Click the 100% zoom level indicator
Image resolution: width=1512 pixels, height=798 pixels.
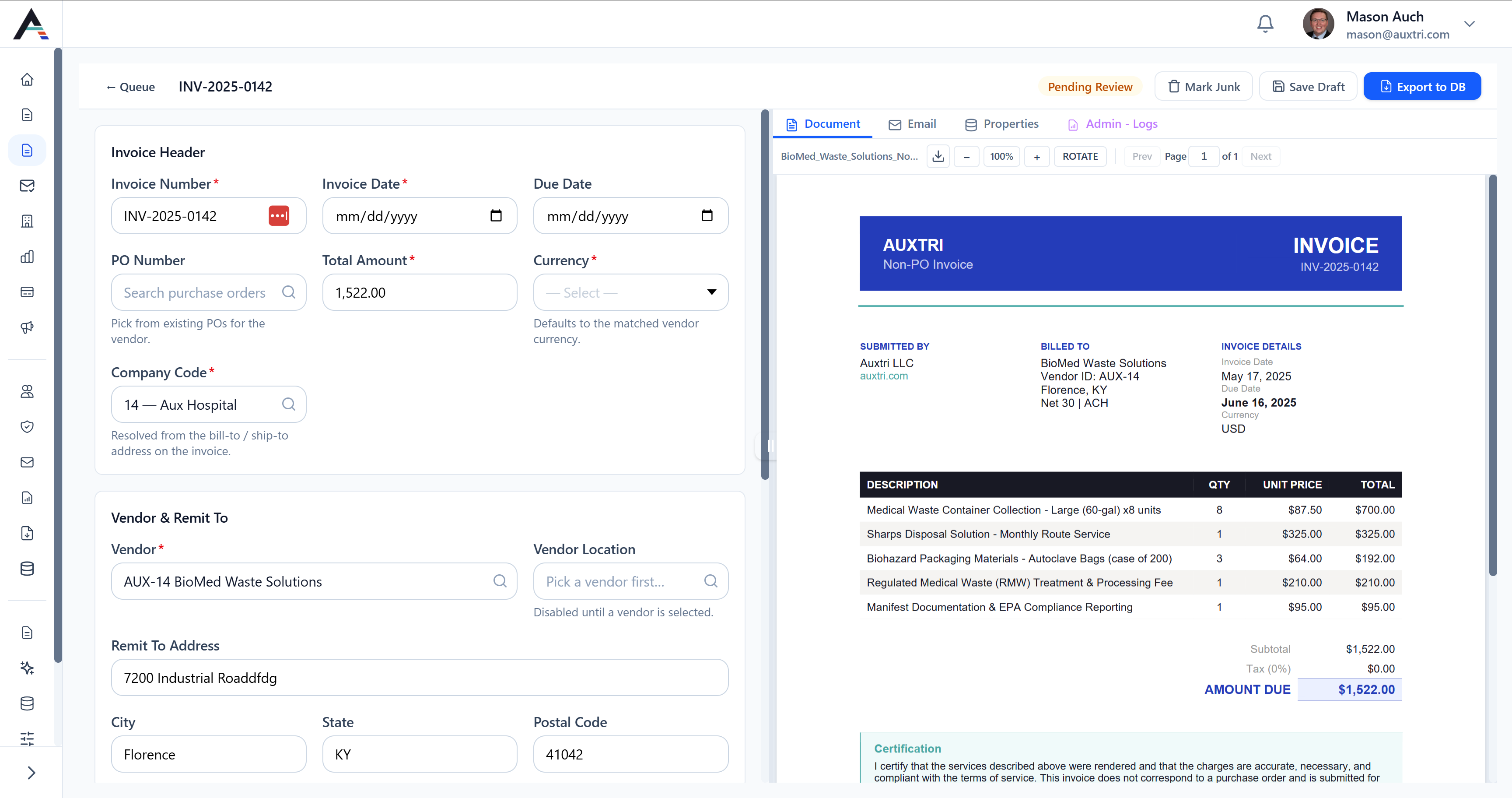coord(1001,156)
